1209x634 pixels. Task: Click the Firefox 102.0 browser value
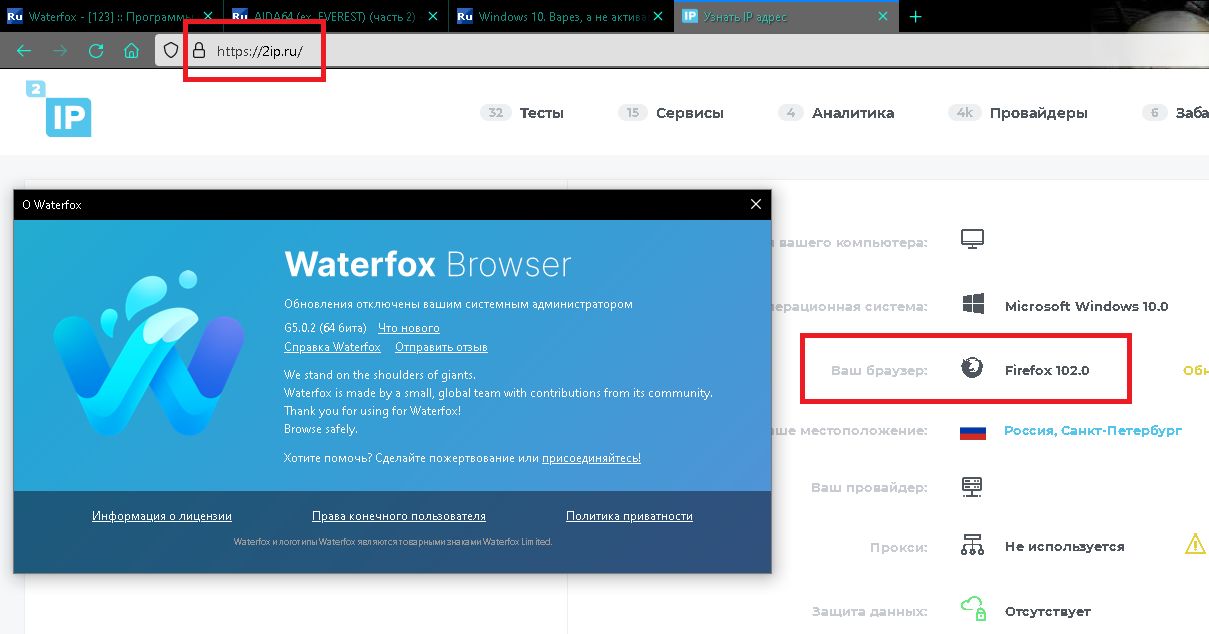point(1047,370)
